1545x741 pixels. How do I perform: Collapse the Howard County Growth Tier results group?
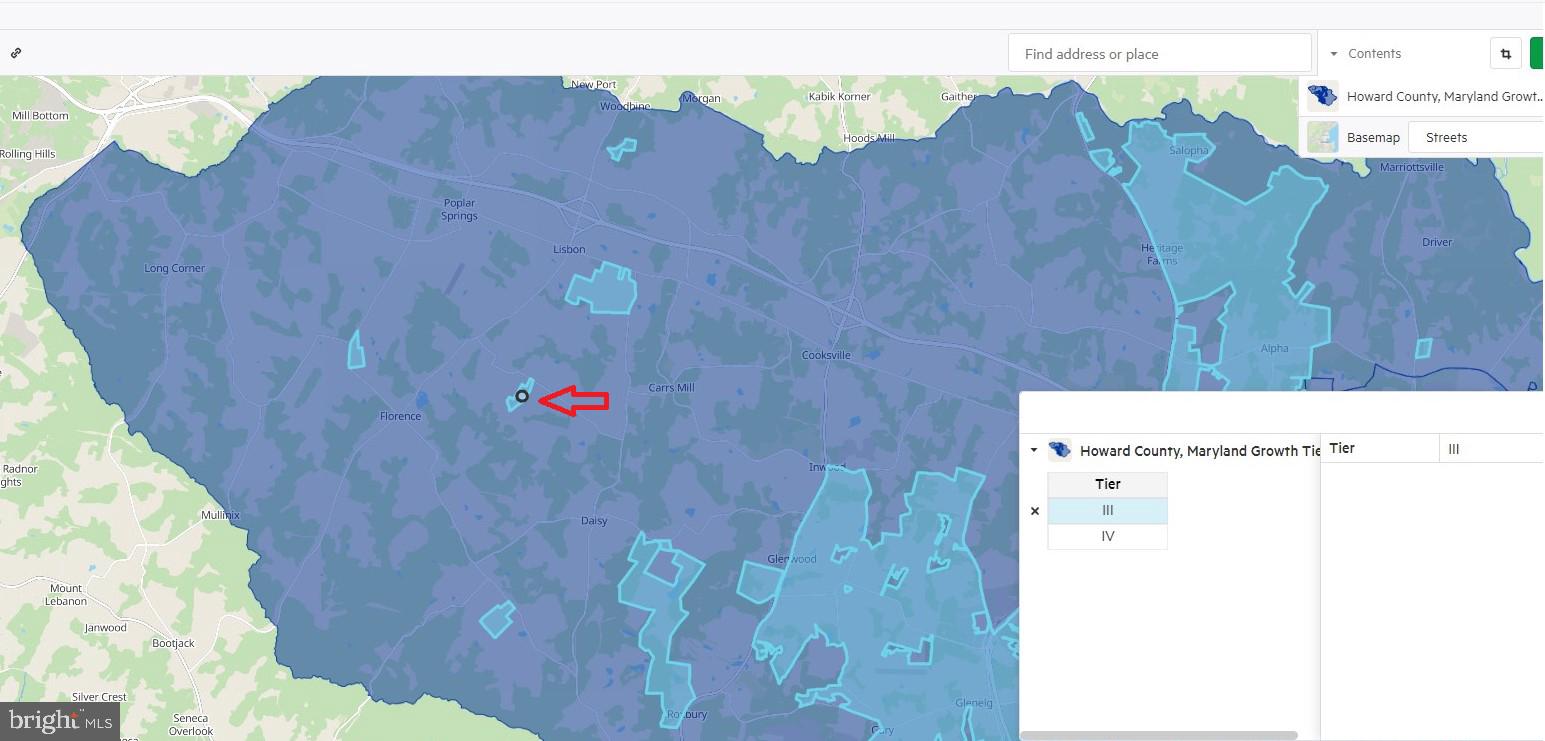[x=1034, y=451]
